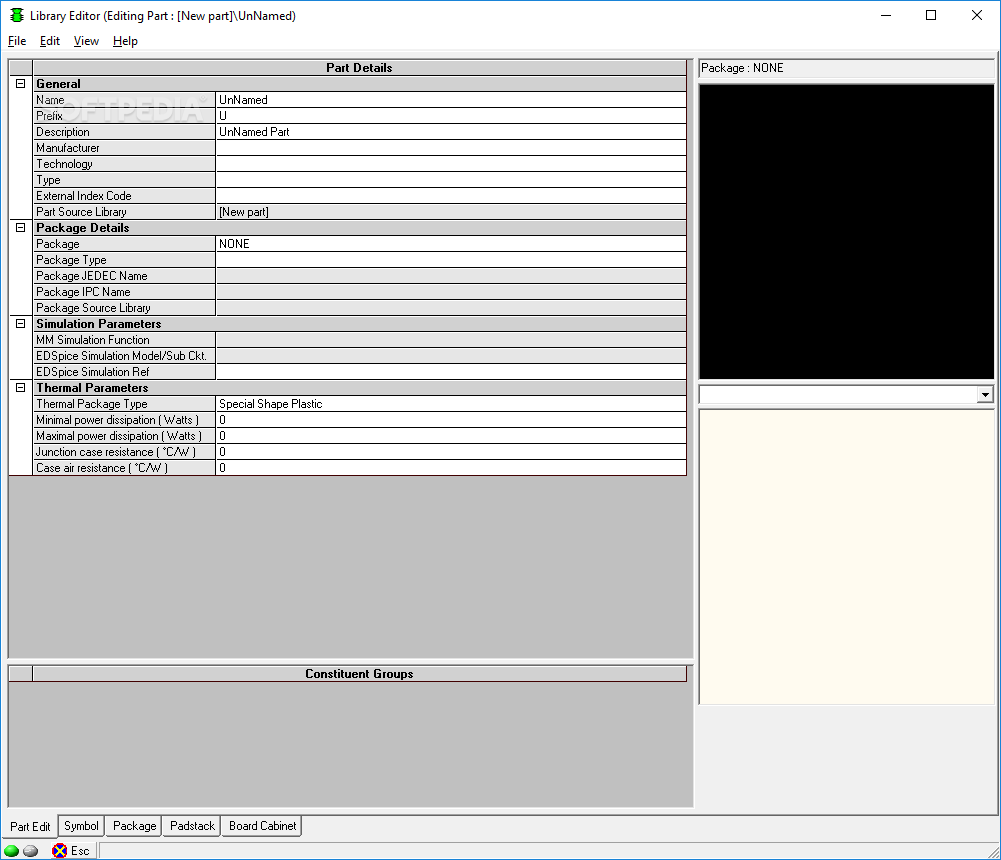The image size is (1001, 860).
Task: Click the Package IPC Name label
Action: 83,292
